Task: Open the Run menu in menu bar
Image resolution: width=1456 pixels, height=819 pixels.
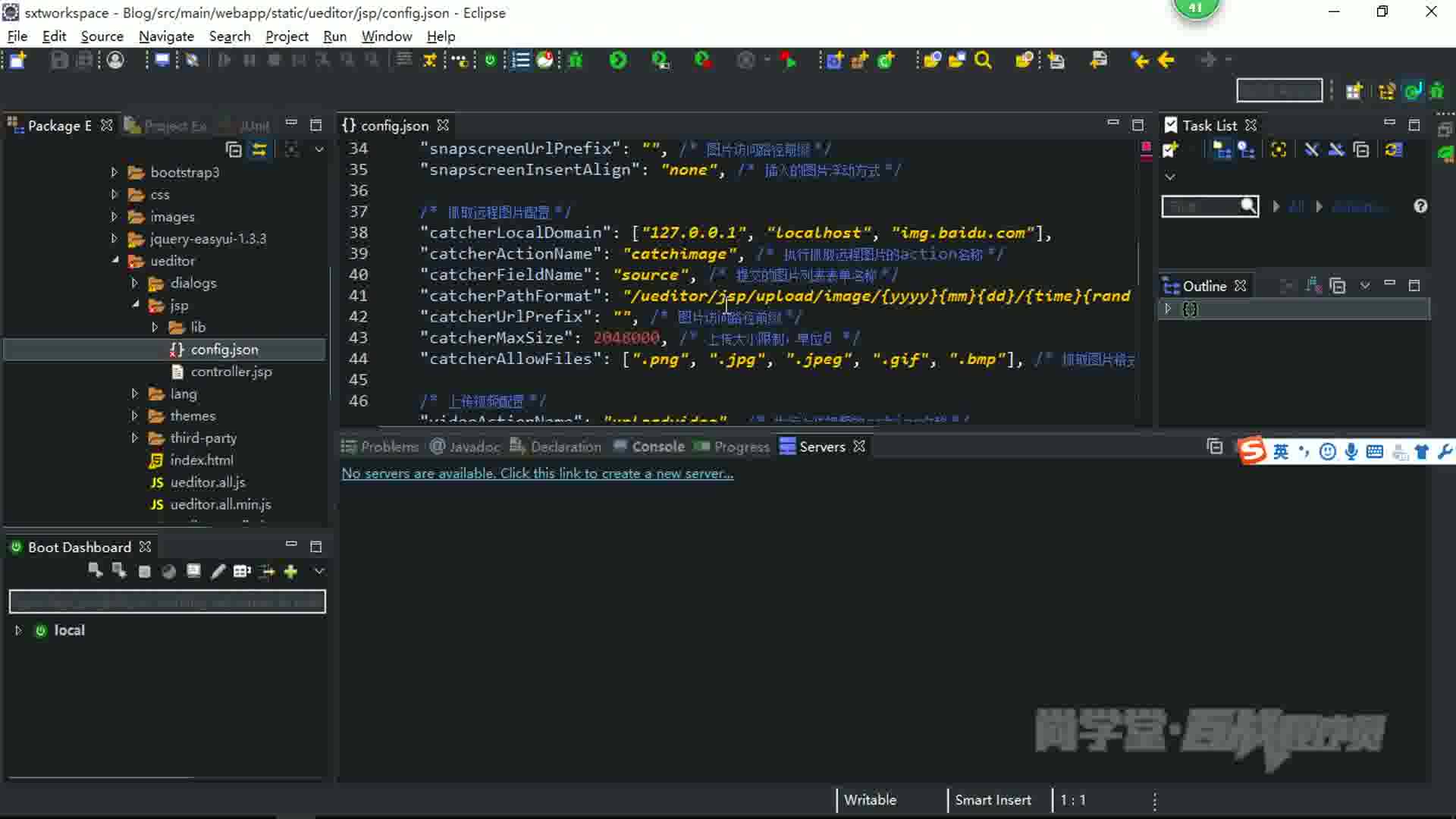Action: (x=335, y=36)
